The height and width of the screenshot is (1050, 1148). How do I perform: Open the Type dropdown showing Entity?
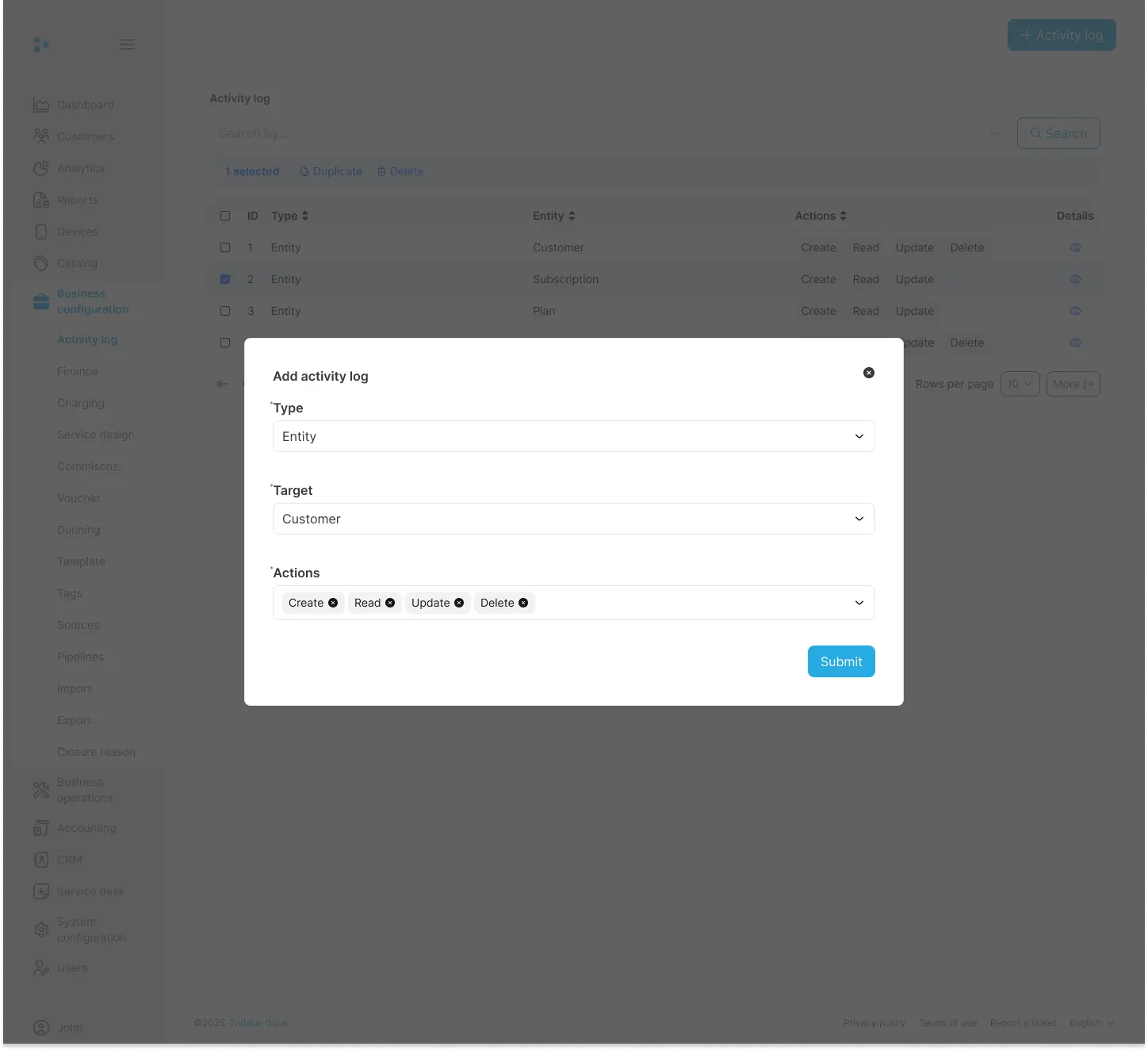coord(573,436)
